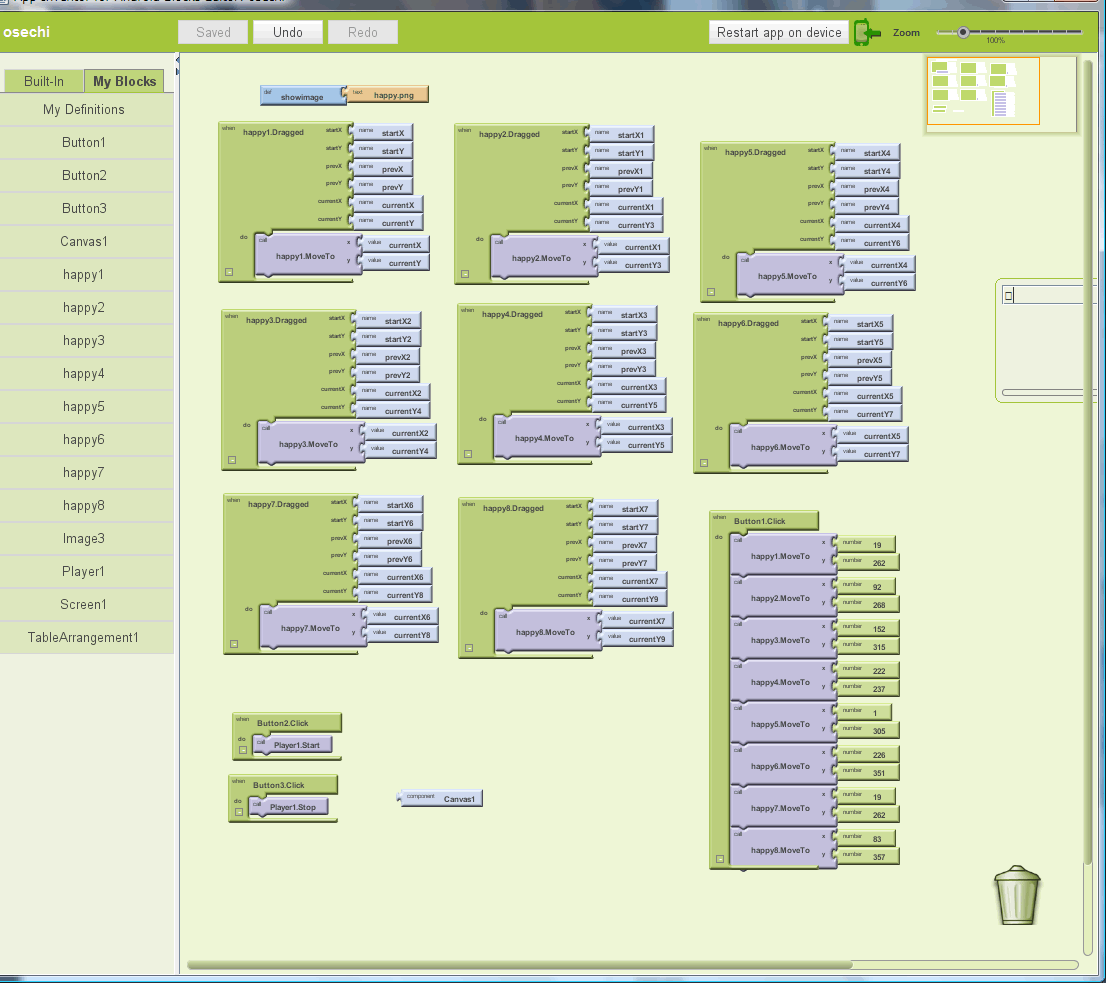Open the happy3 blocks drawer
Image resolution: width=1106 pixels, height=983 pixels.
84,341
